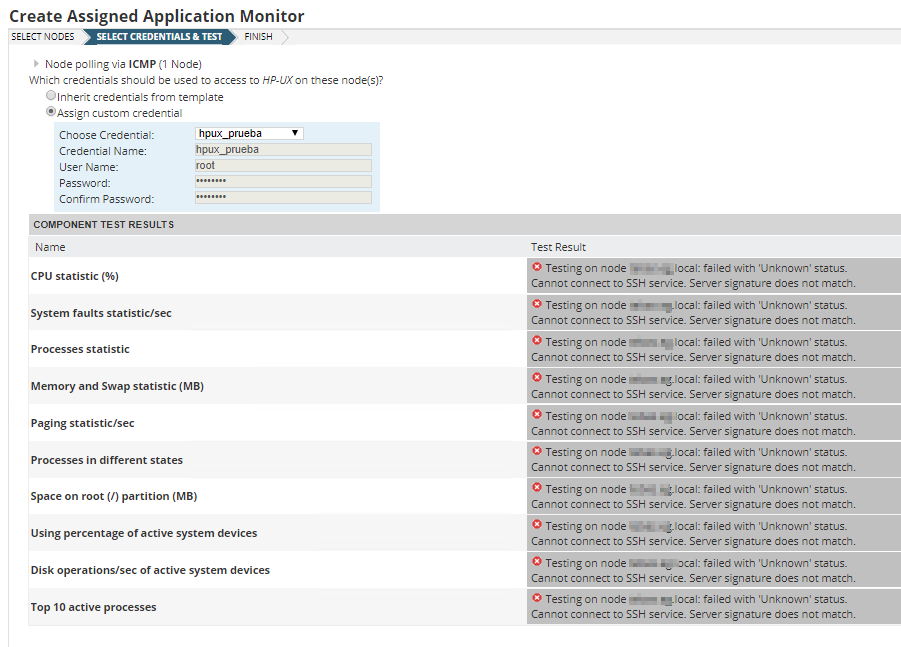Click the Password field
This screenshot has width=901, height=647.
[x=283, y=182]
